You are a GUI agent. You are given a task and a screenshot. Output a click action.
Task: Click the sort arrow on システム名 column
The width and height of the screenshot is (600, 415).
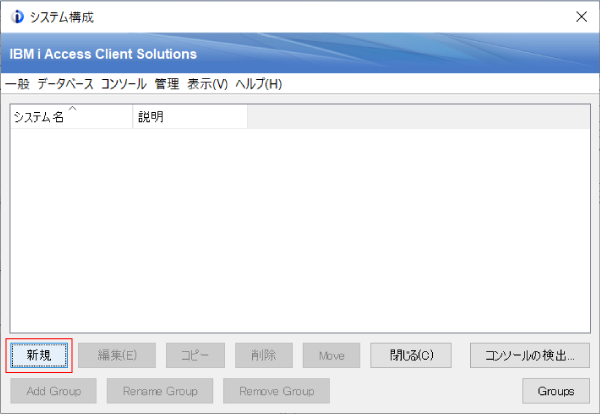[72, 109]
